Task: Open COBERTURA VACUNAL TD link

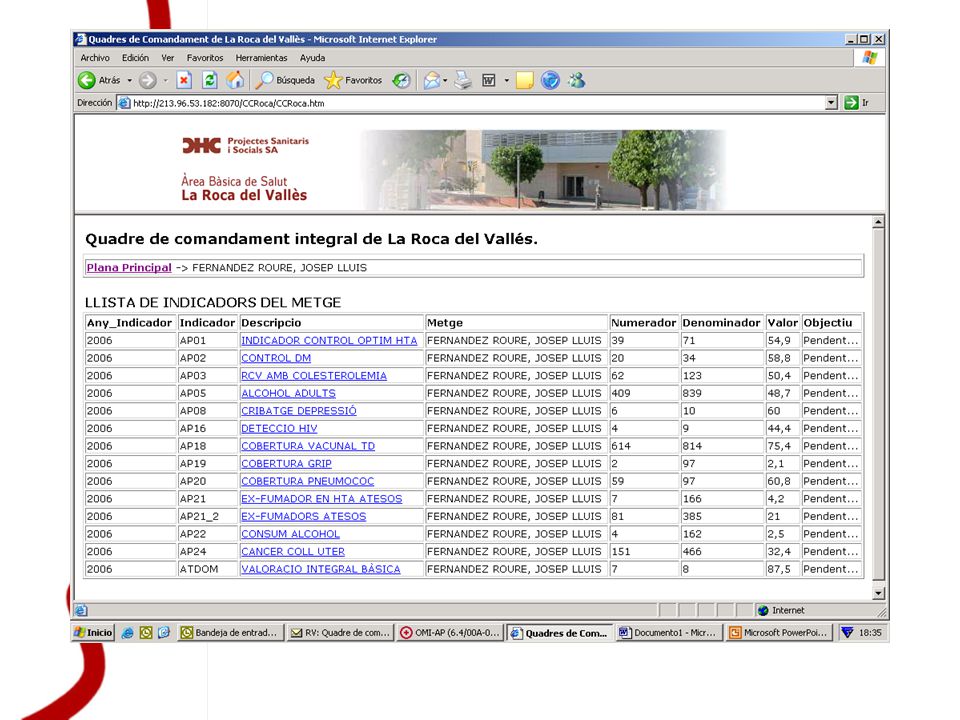Action: coord(308,446)
